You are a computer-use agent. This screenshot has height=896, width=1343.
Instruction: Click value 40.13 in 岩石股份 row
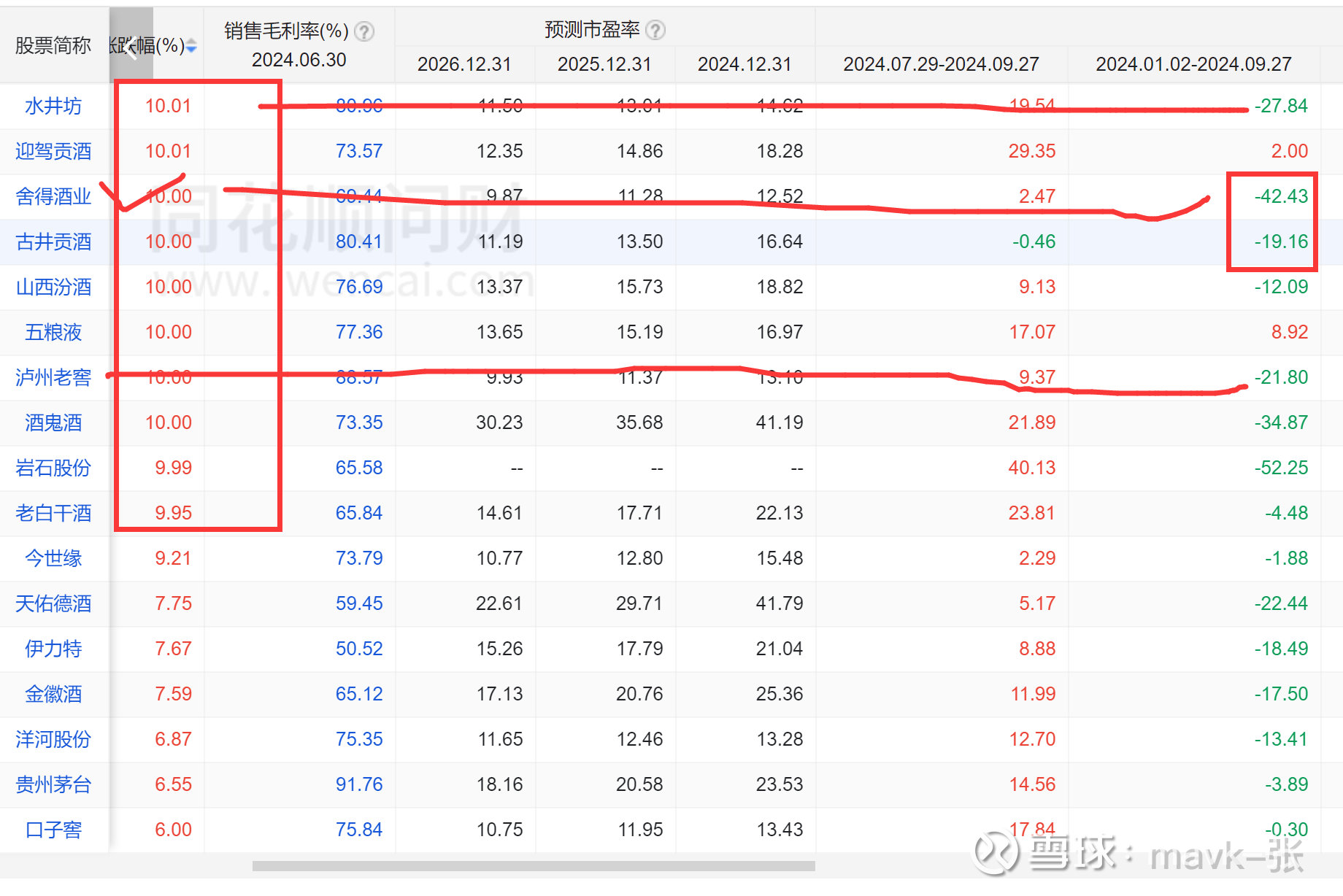1032,468
